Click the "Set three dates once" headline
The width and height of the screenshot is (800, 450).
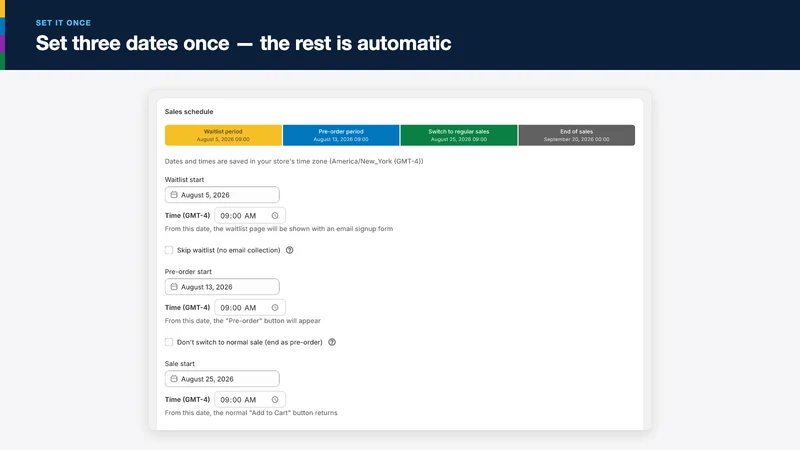tap(243, 43)
